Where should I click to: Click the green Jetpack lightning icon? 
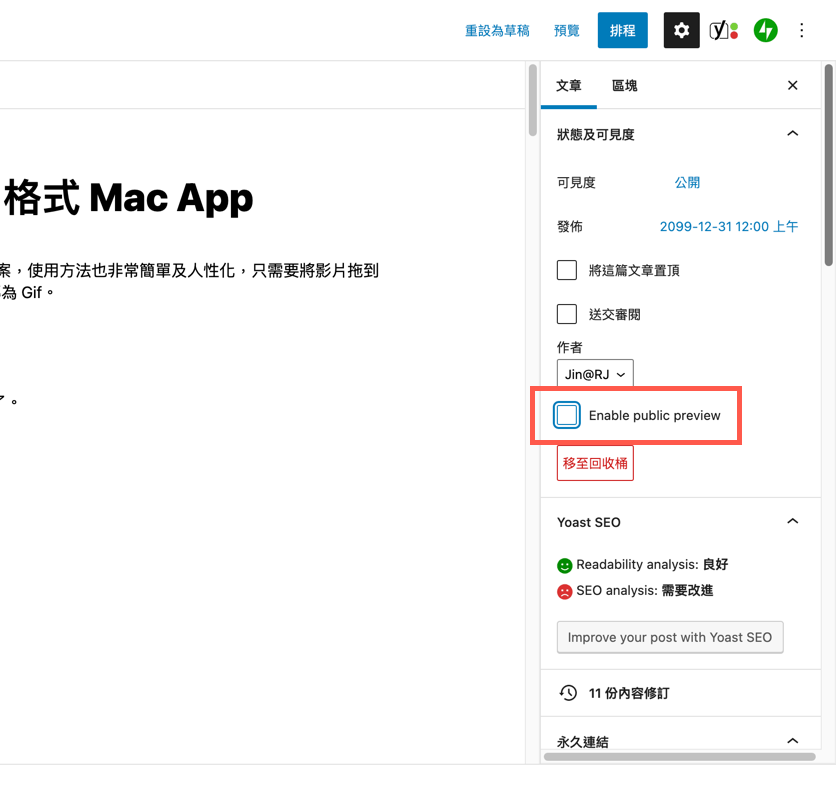click(x=766, y=30)
